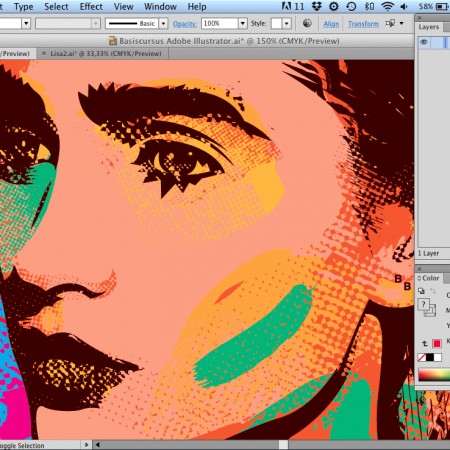The height and width of the screenshot is (450, 450).
Task: Click the horizontal scrollbar left arrow
Action: click(x=98, y=445)
